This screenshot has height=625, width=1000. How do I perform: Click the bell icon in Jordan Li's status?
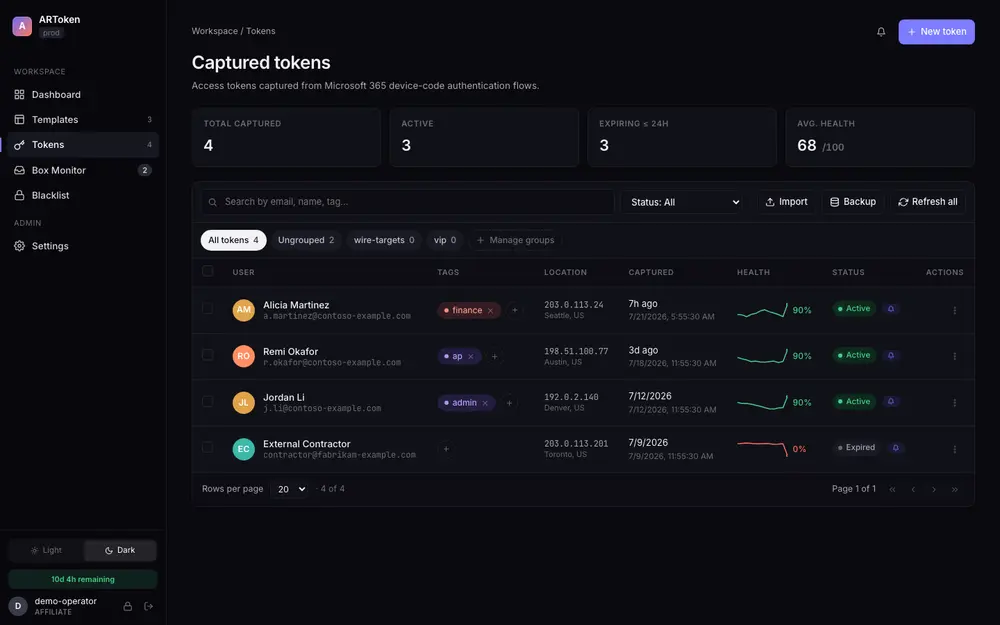(x=891, y=401)
